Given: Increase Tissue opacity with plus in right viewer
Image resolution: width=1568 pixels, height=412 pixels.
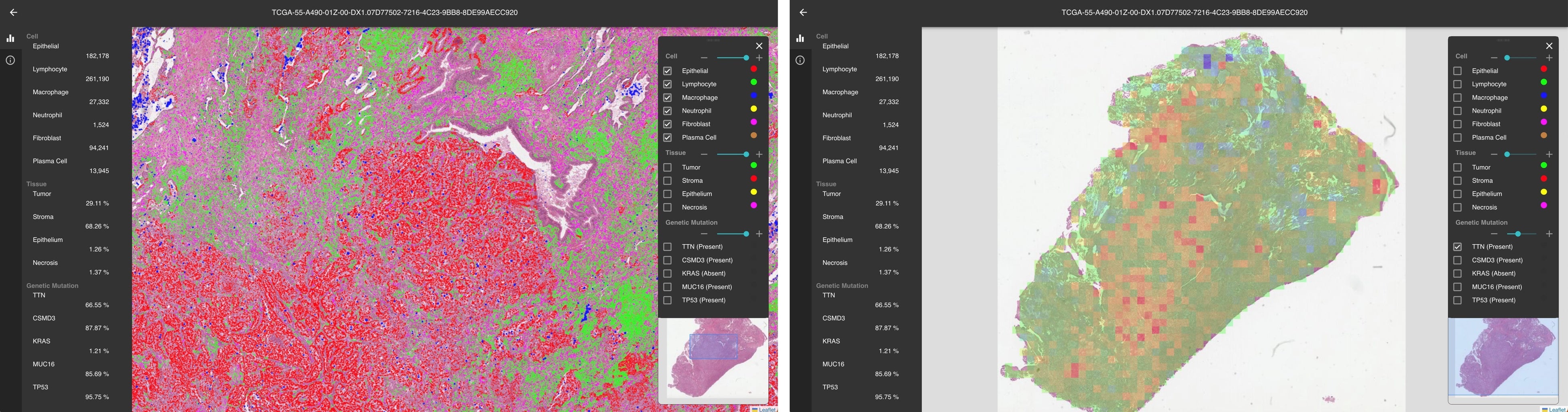Looking at the screenshot, I should click(1549, 154).
